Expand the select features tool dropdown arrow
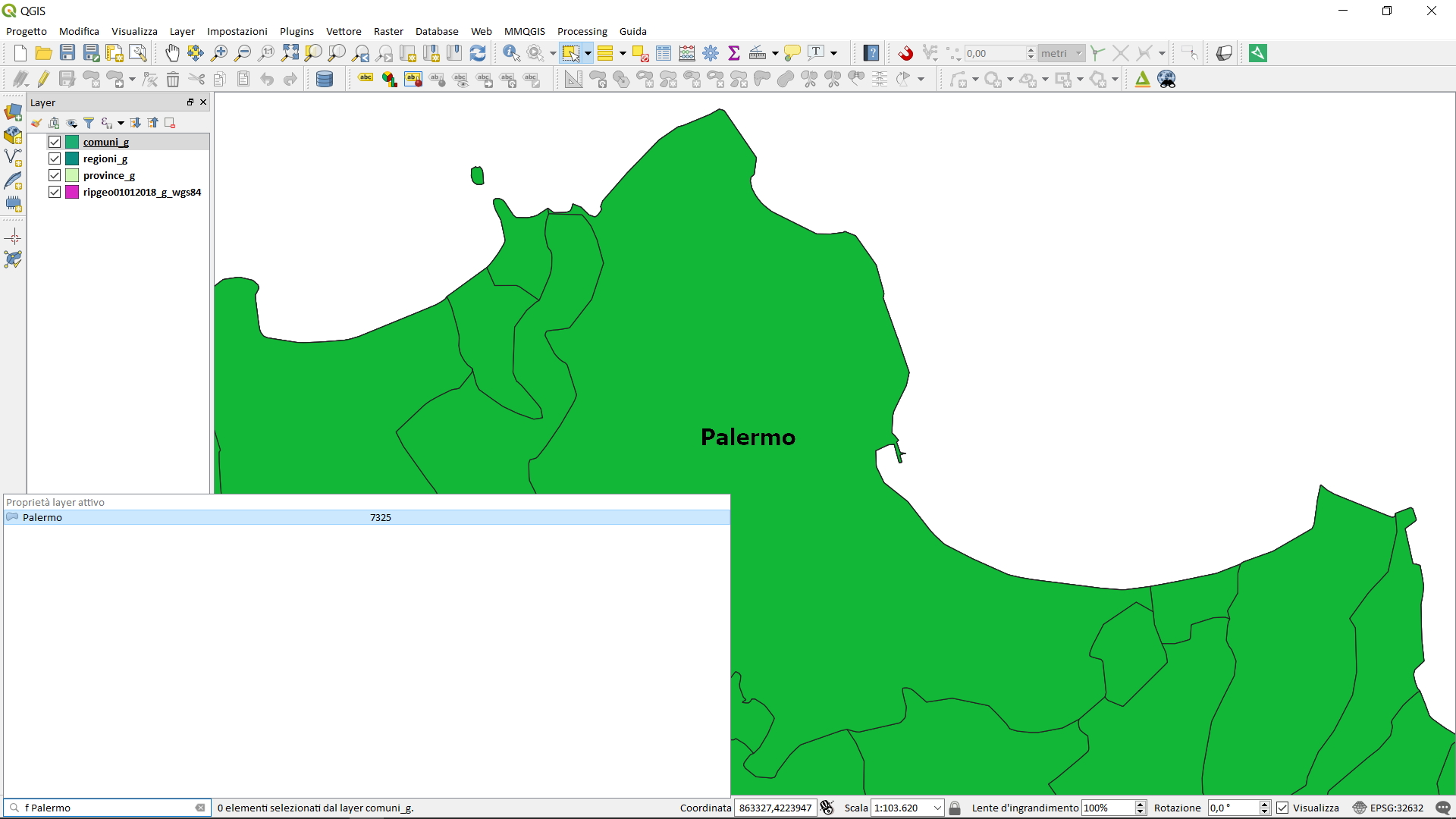 [x=588, y=53]
